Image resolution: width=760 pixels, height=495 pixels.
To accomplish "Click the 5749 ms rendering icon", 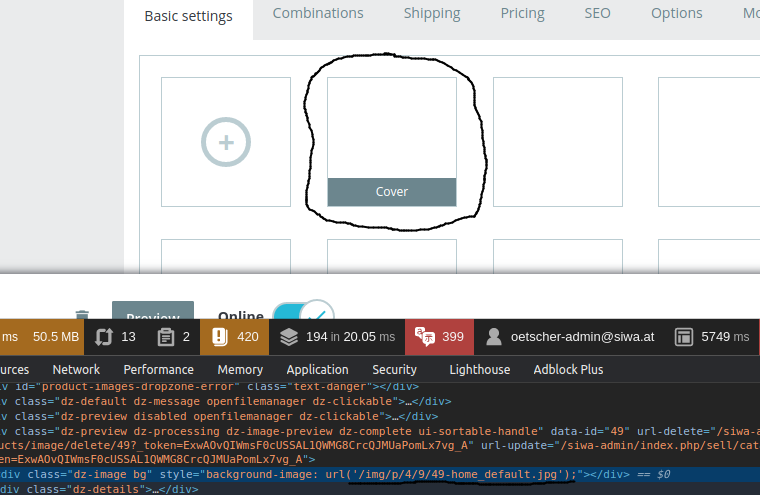I will tap(683, 337).
